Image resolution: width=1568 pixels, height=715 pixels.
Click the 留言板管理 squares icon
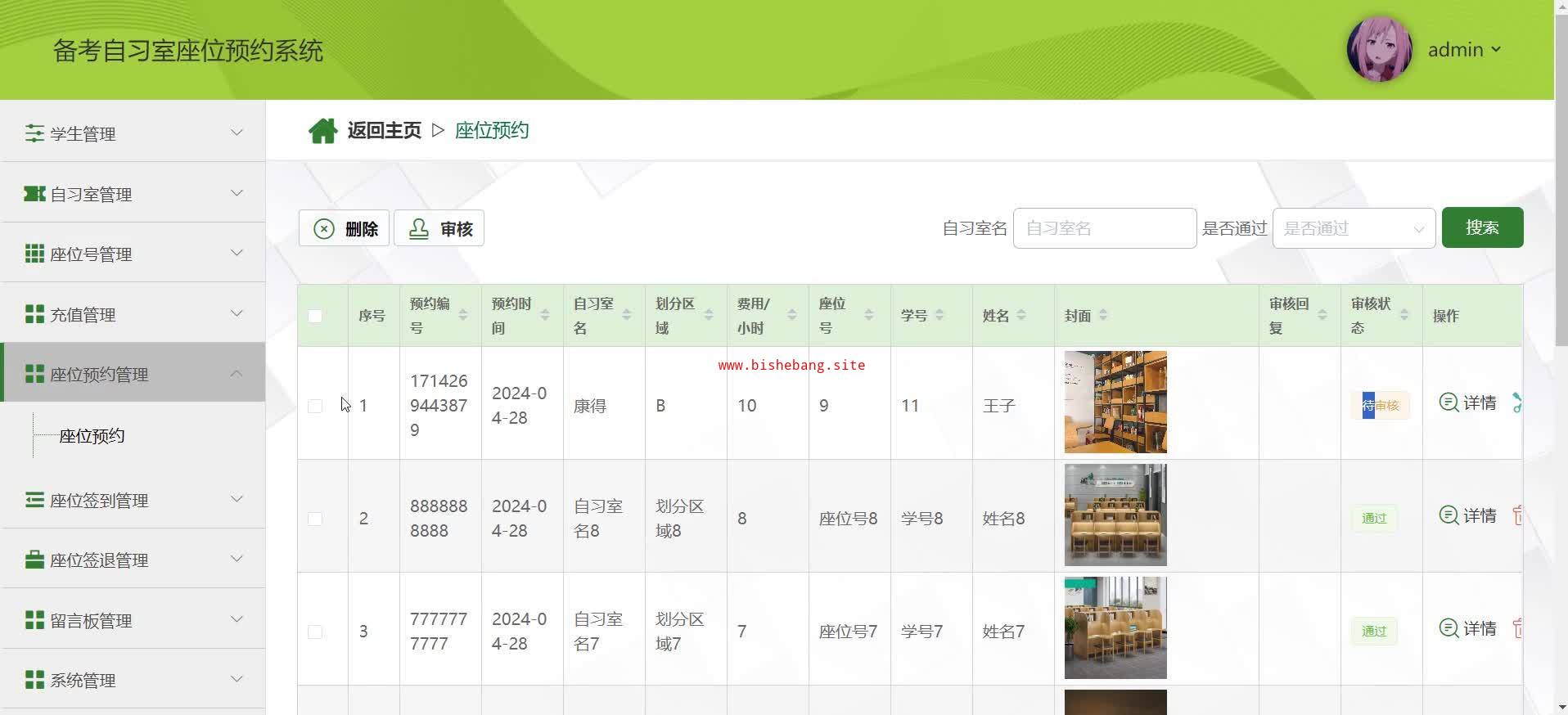[x=34, y=620]
